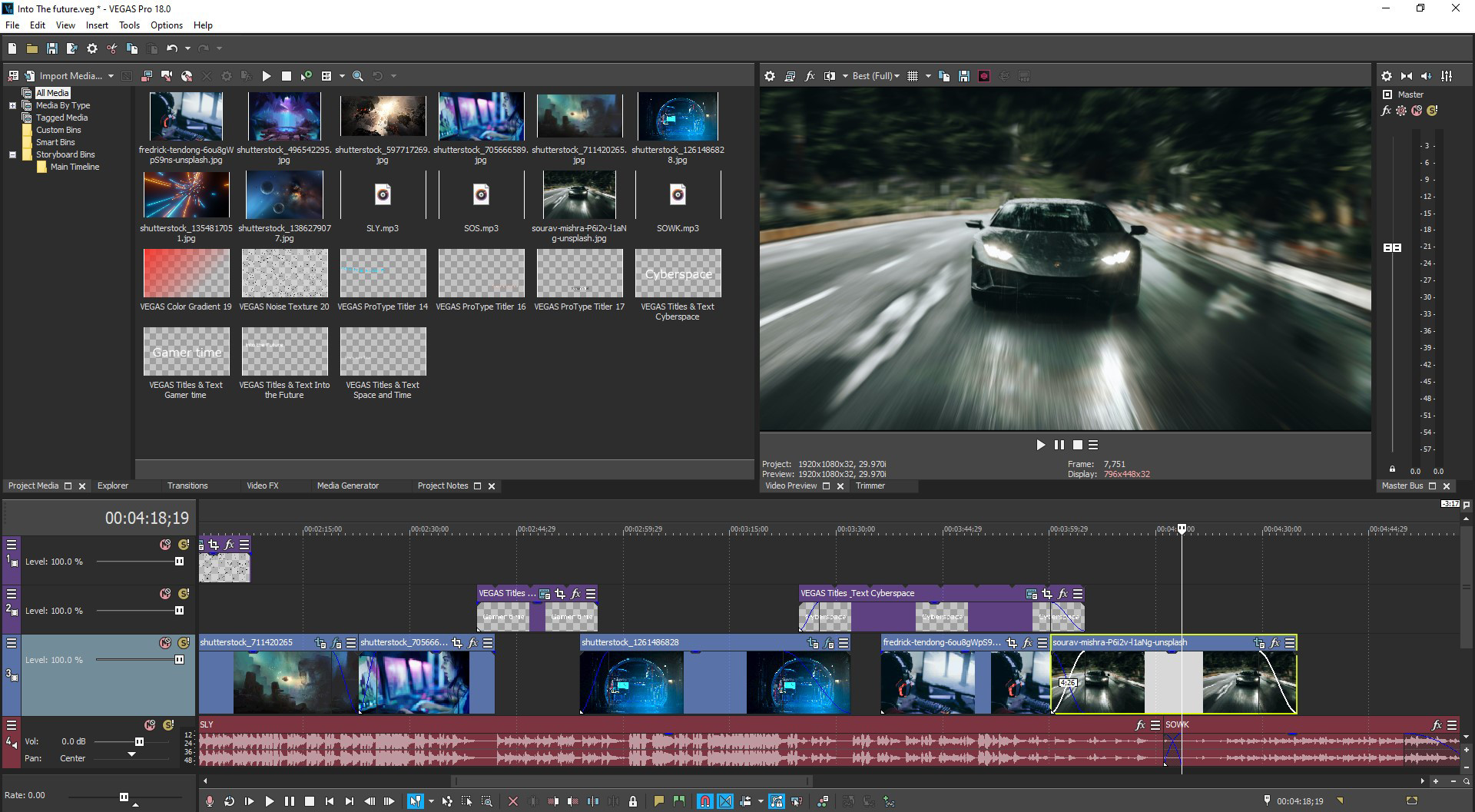This screenshot has width=1475, height=812.
Task: Enable Split Screen View in the preview
Action: point(830,76)
